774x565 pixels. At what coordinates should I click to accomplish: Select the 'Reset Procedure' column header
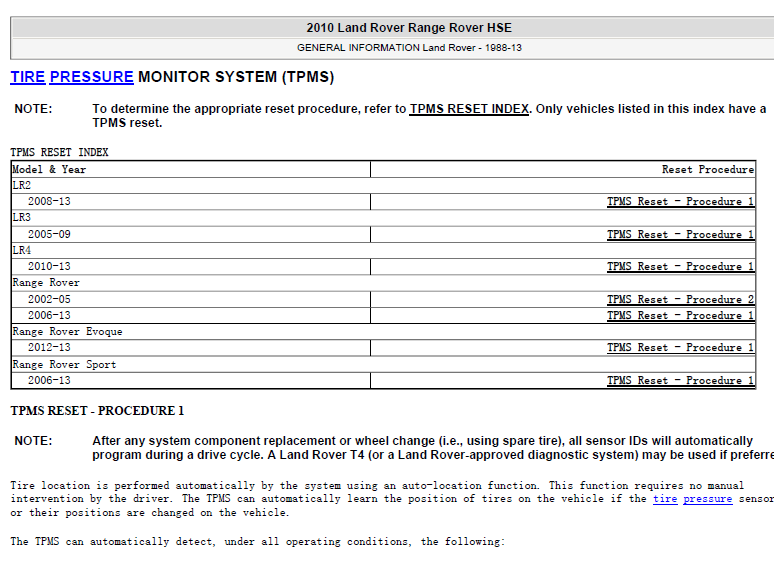[x=563, y=169]
